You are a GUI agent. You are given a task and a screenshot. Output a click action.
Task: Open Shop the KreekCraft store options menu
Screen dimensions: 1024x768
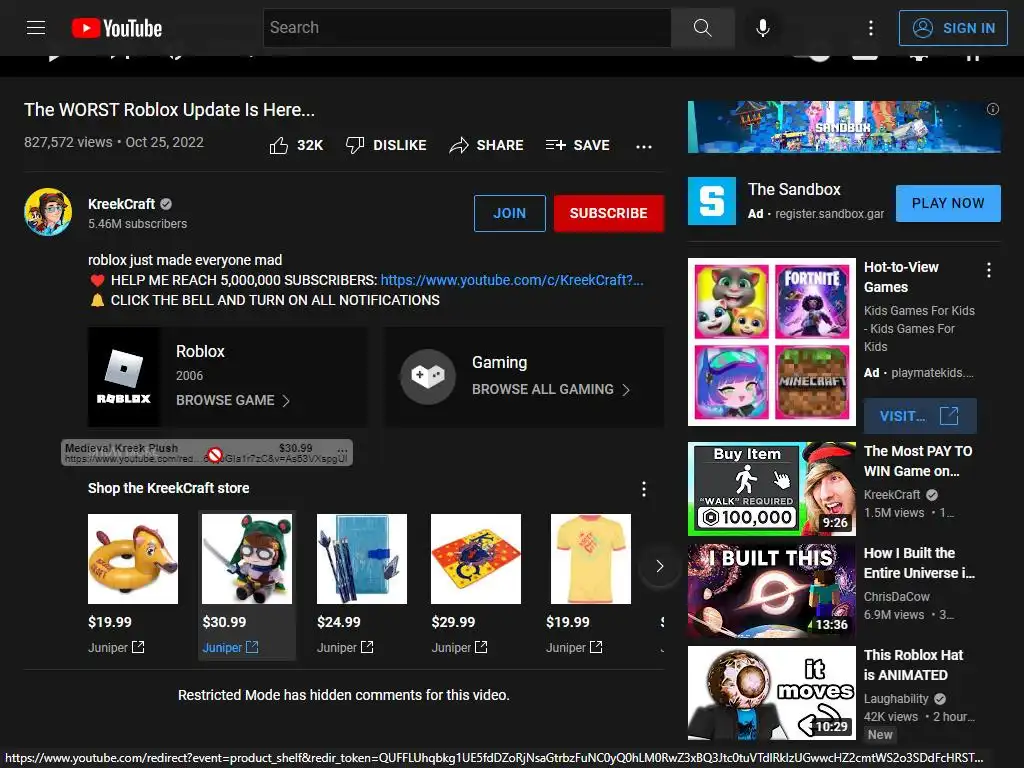click(644, 488)
